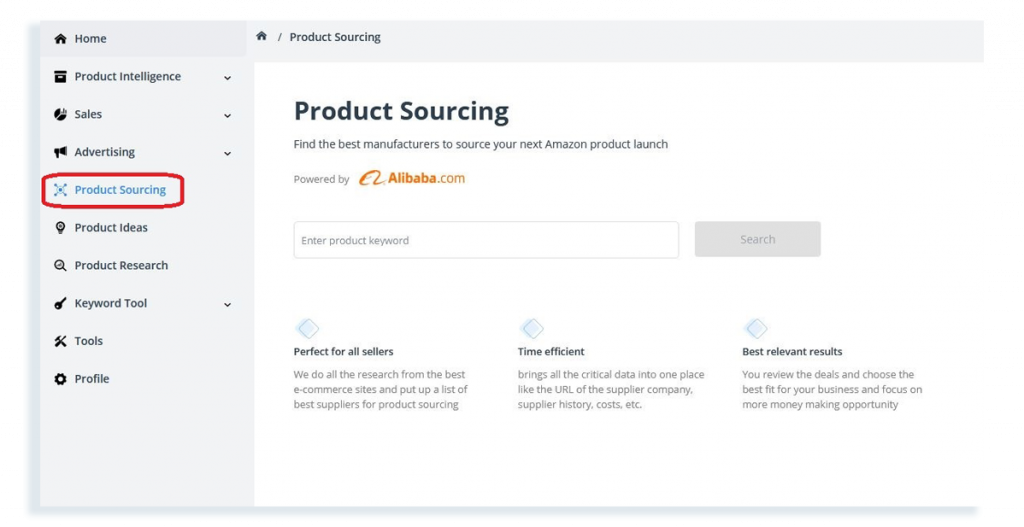
Task: Click the breadcrumb home icon
Action: 261,36
